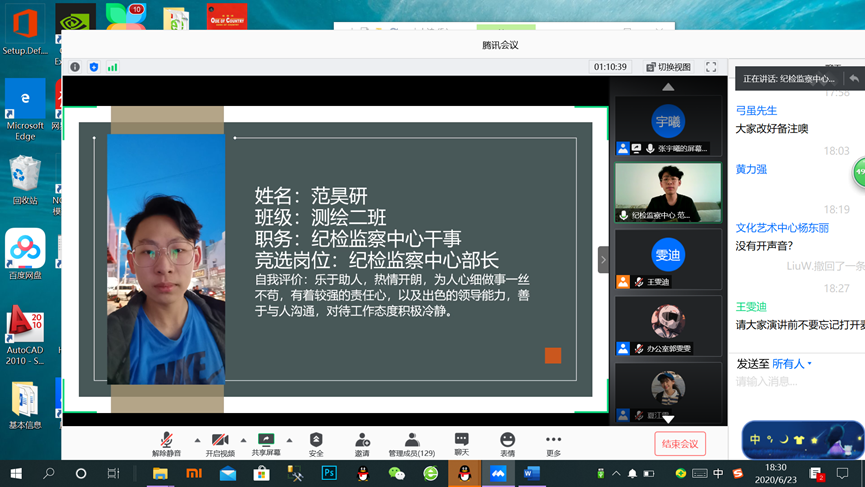The height and width of the screenshot is (487, 865).
Task: Click chat message input field 请输入消息
Action: pyautogui.click(x=797, y=382)
